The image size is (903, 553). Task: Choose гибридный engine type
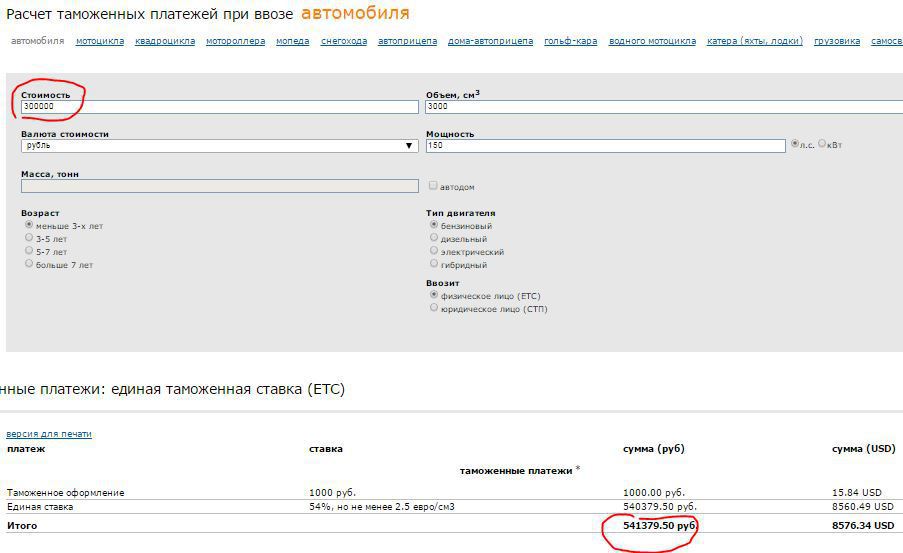click(x=434, y=265)
